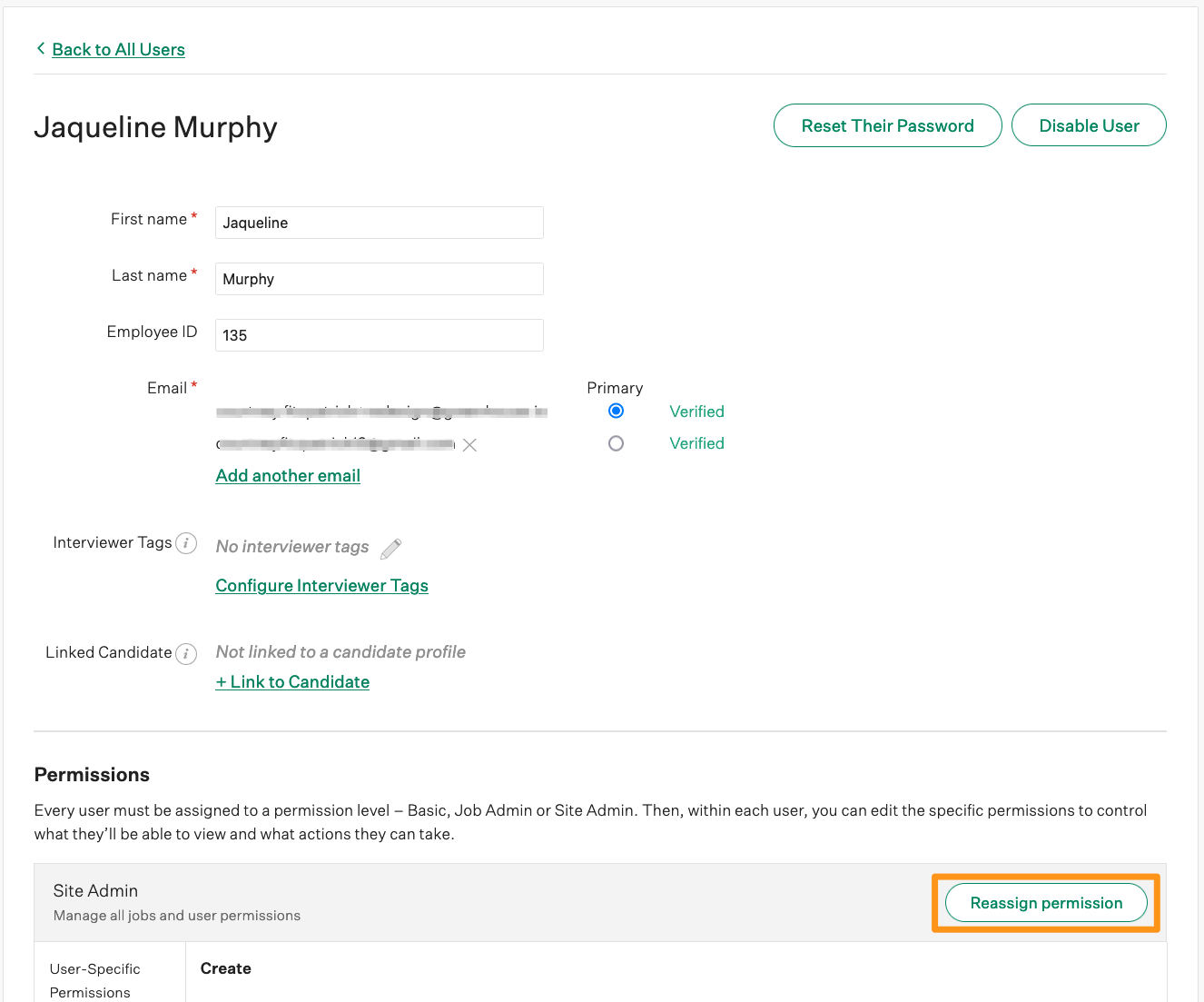Click + Link to Candidate
This screenshot has width=1204, height=1002.
[x=292, y=681]
